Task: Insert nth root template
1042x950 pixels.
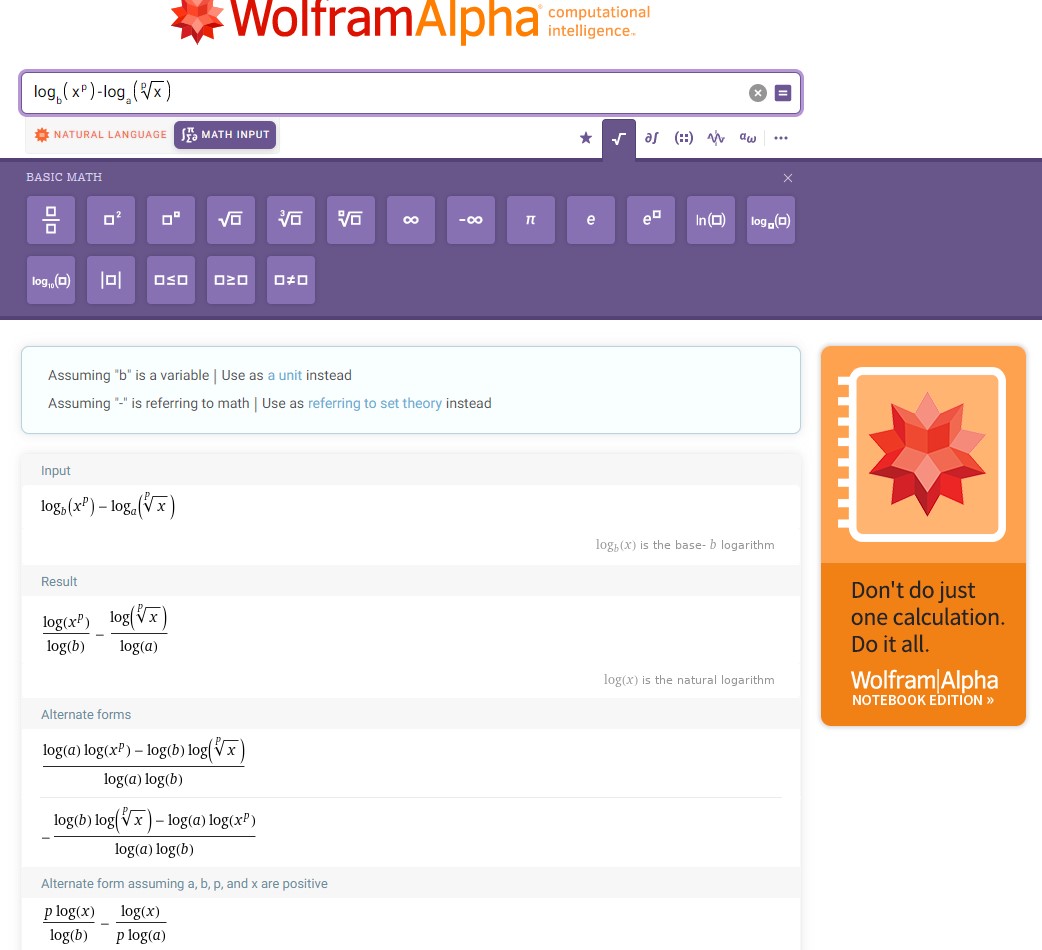Action: tap(351, 220)
